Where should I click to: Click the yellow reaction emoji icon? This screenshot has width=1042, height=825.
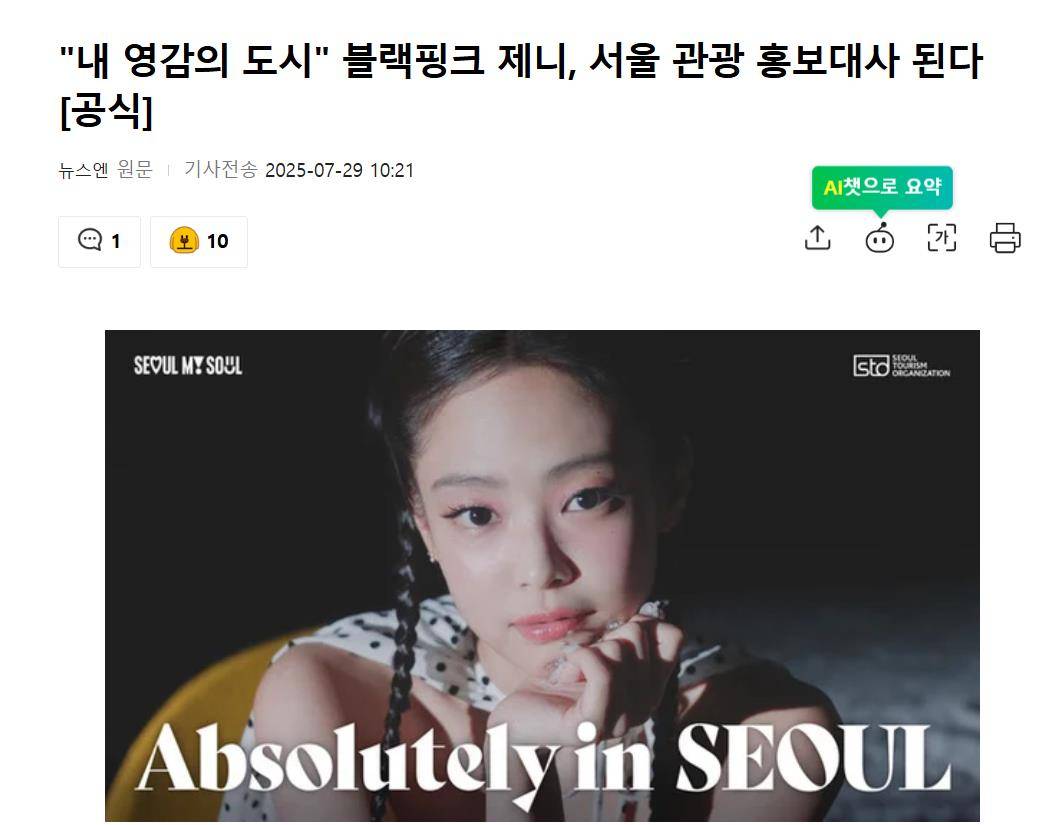pos(184,240)
